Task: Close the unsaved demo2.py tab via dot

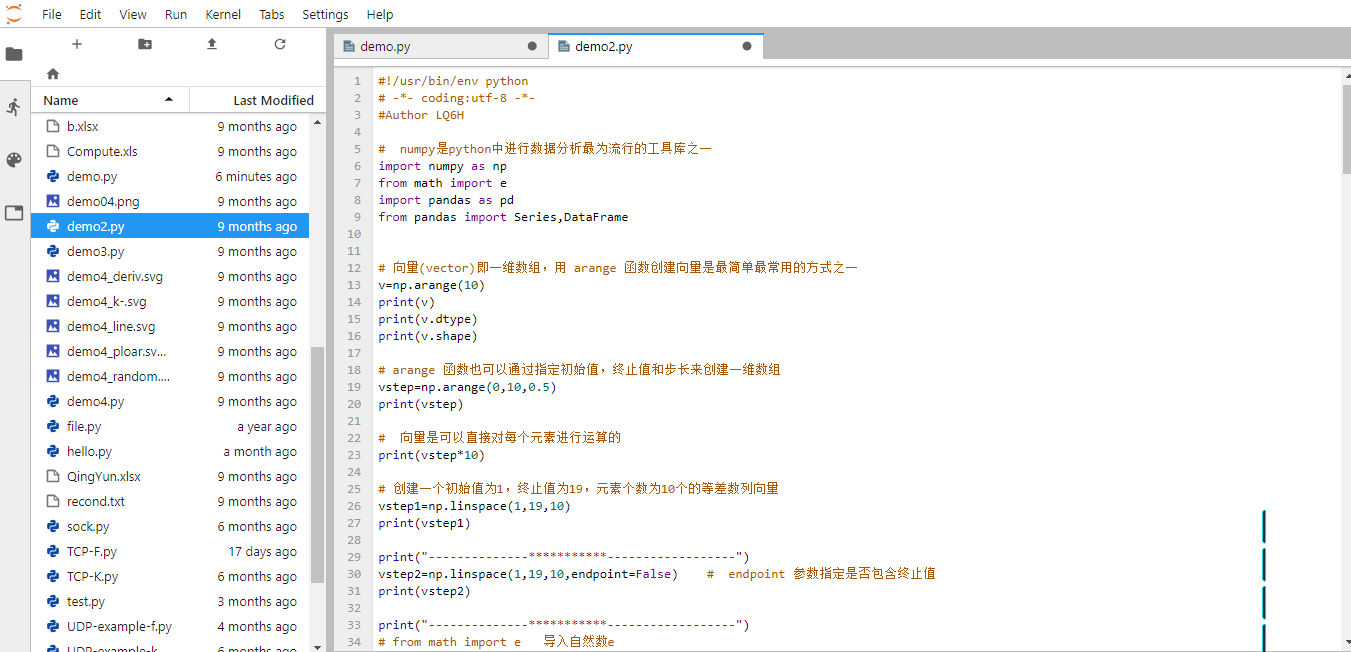Action: click(x=747, y=46)
